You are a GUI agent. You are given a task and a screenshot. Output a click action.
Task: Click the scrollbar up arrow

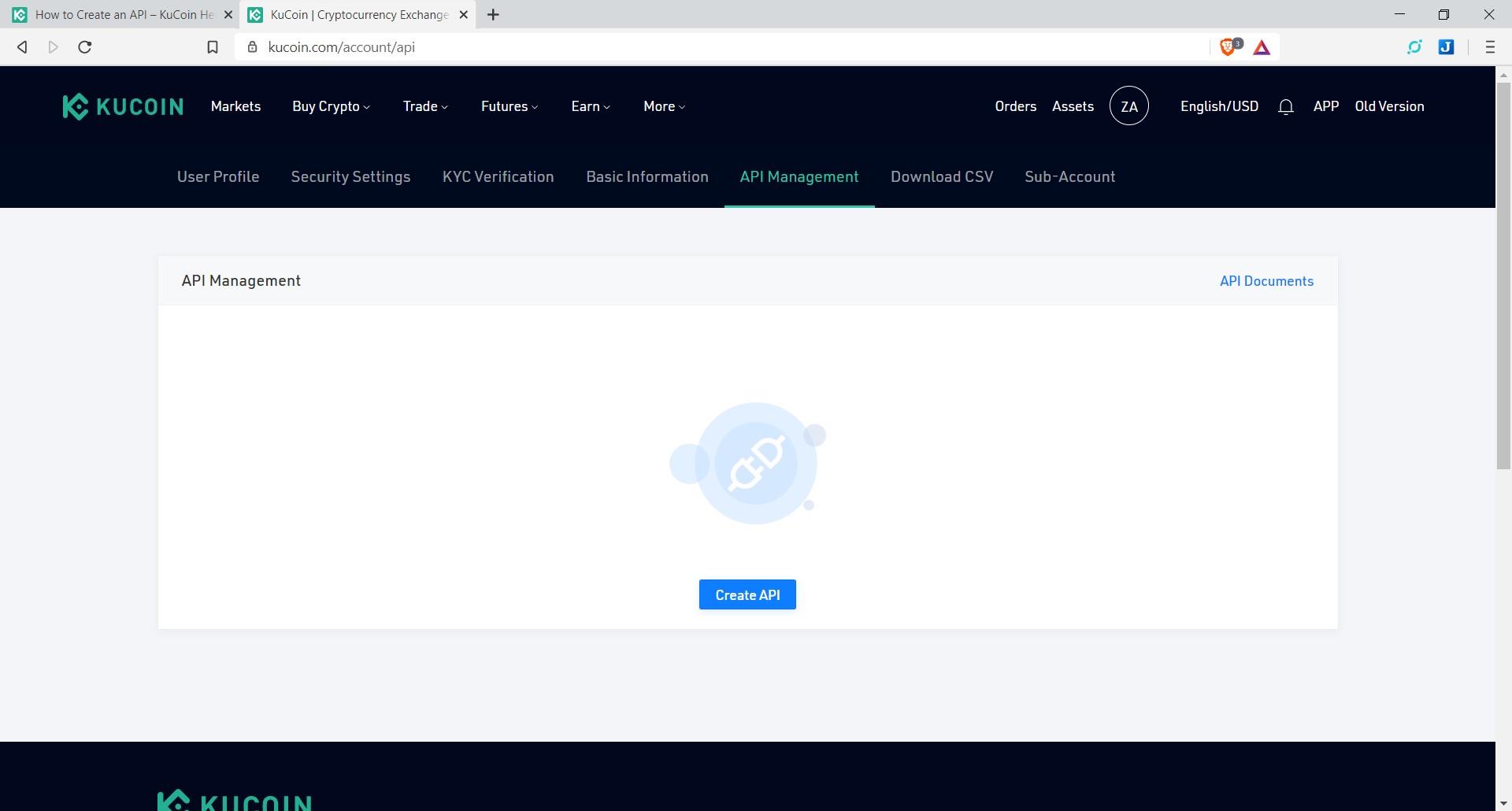click(x=1503, y=76)
